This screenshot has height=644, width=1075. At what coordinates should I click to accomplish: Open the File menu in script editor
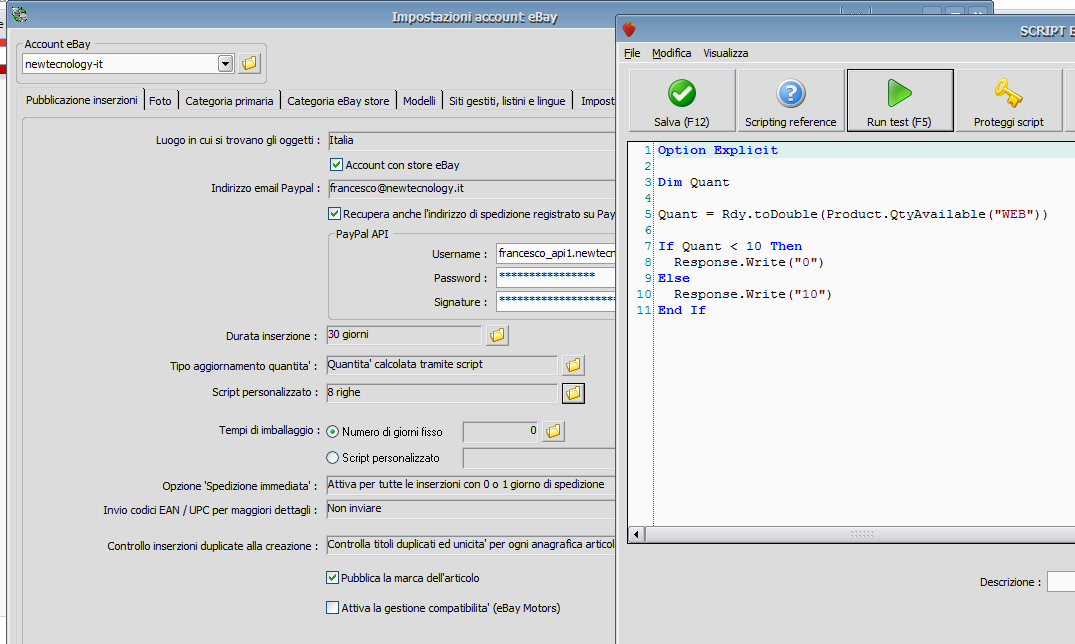coord(632,53)
